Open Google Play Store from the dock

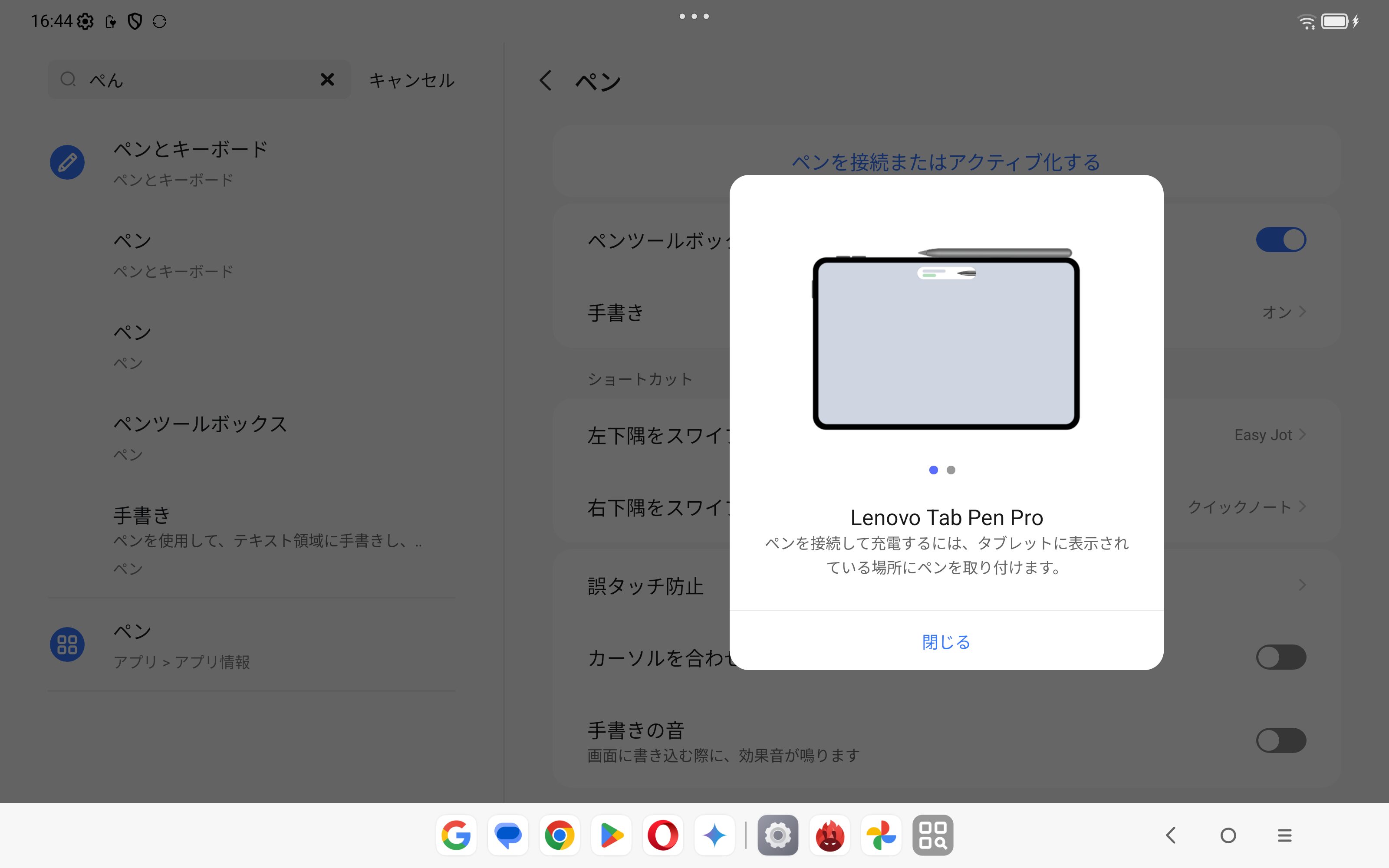click(611, 835)
